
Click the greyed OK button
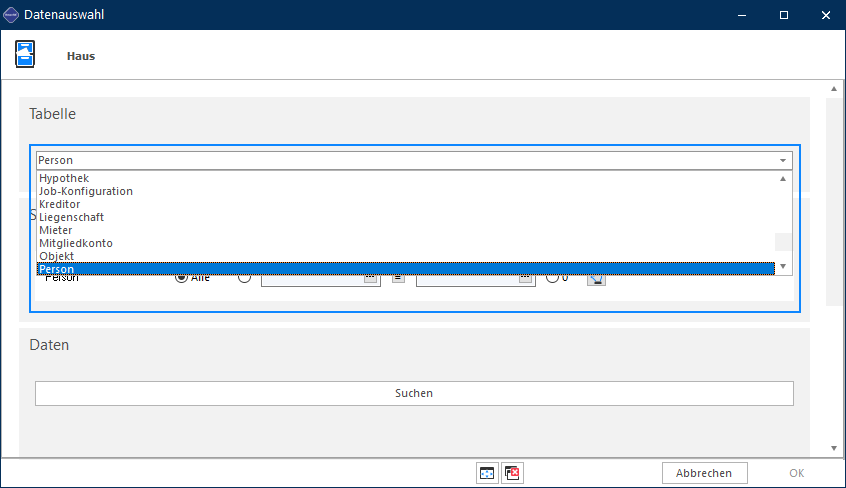coord(796,473)
